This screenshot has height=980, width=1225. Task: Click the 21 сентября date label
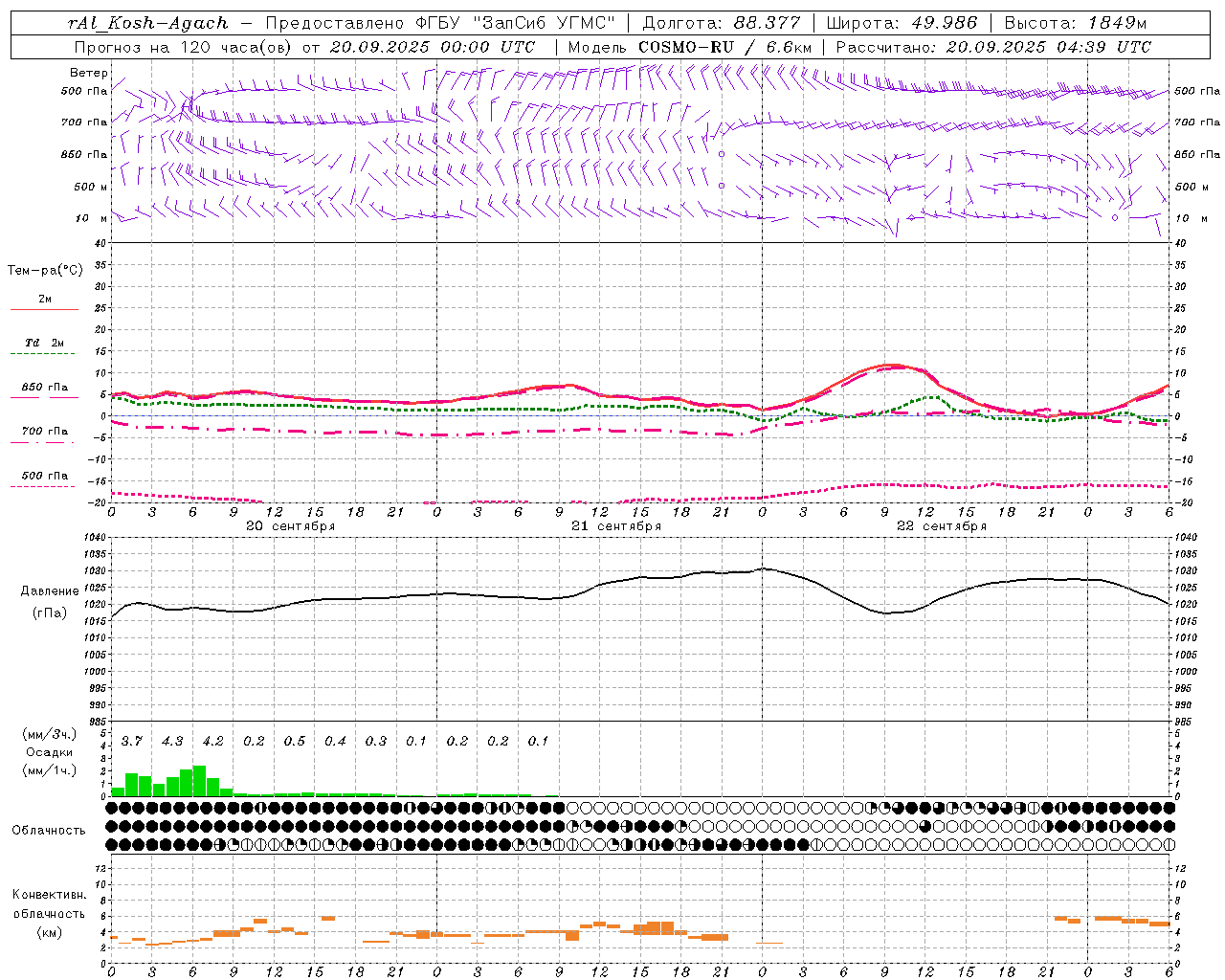click(x=615, y=526)
